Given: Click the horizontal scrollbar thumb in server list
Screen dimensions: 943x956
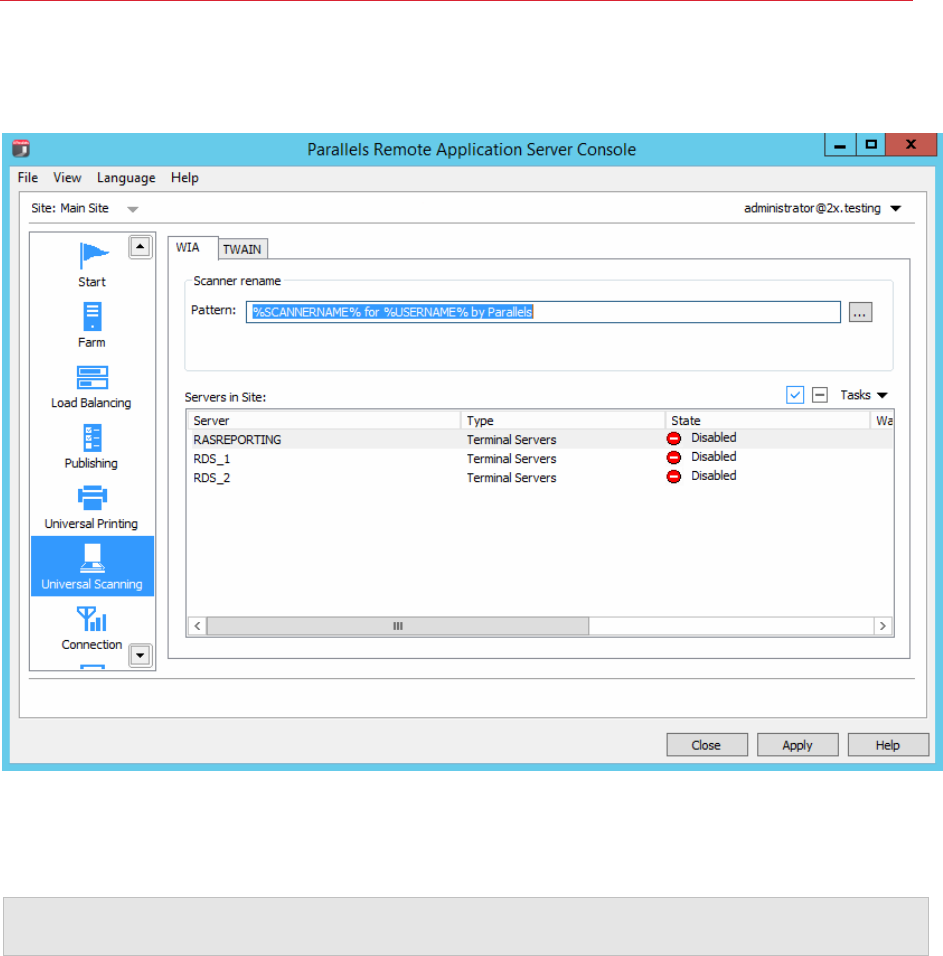Looking at the screenshot, I should point(397,626).
